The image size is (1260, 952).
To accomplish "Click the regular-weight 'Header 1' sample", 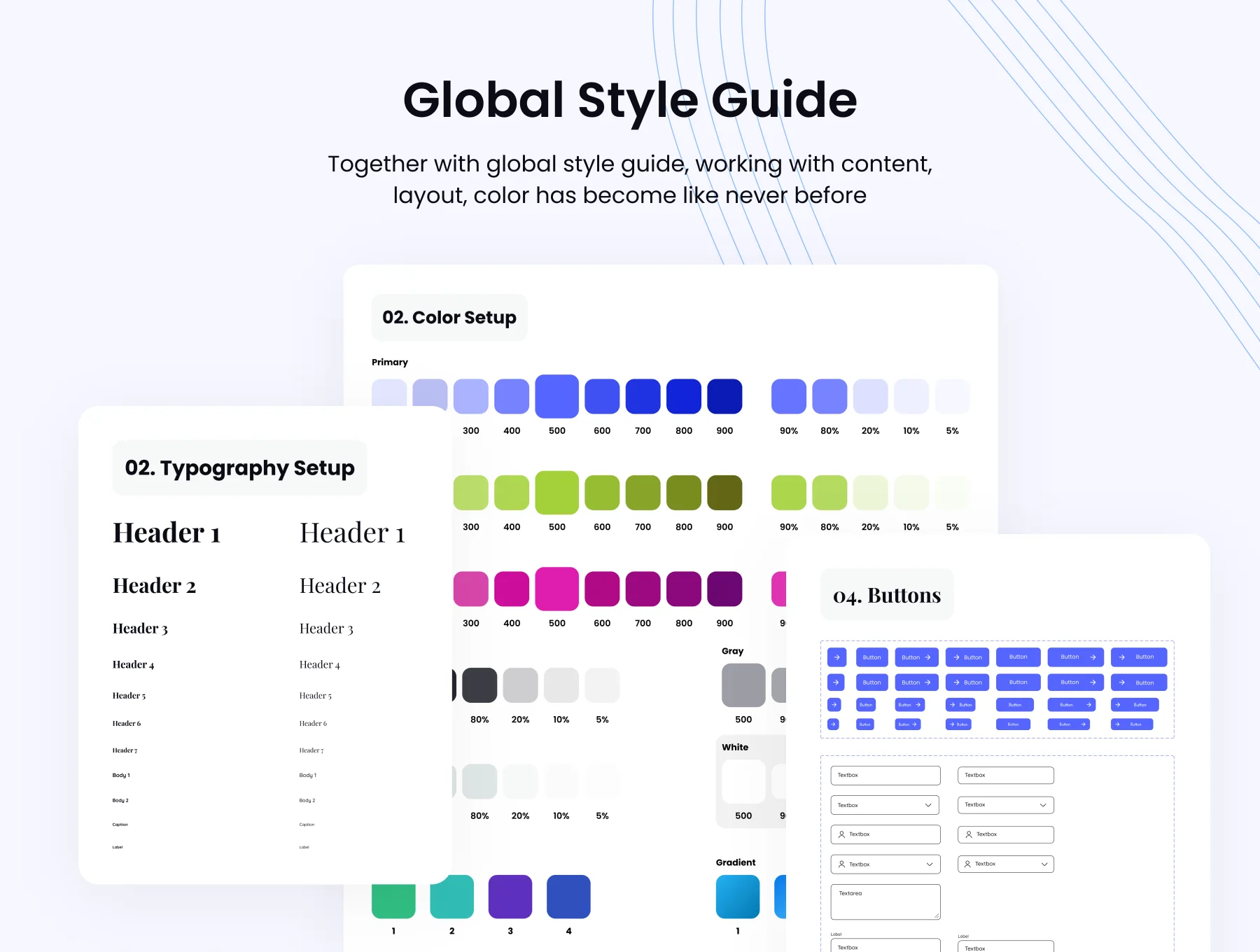I will point(352,533).
